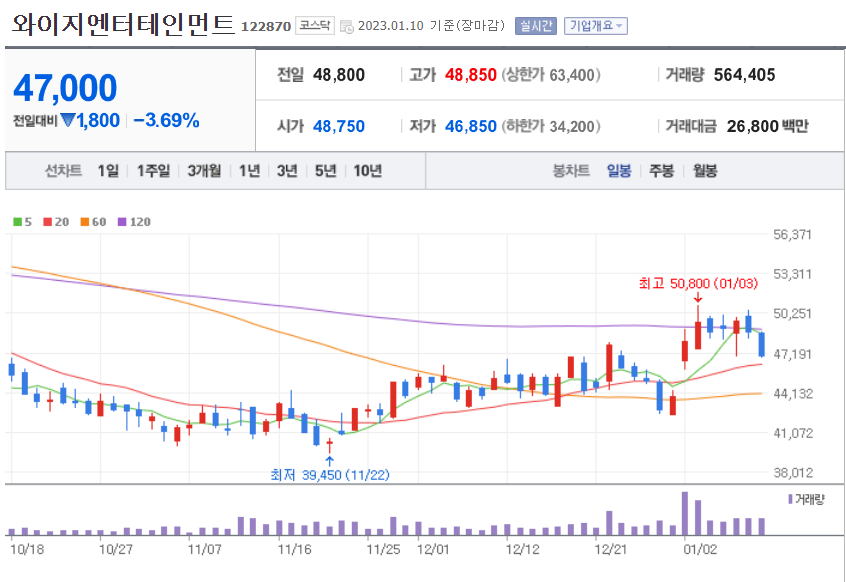Click the -3.69% change value

click(166, 120)
